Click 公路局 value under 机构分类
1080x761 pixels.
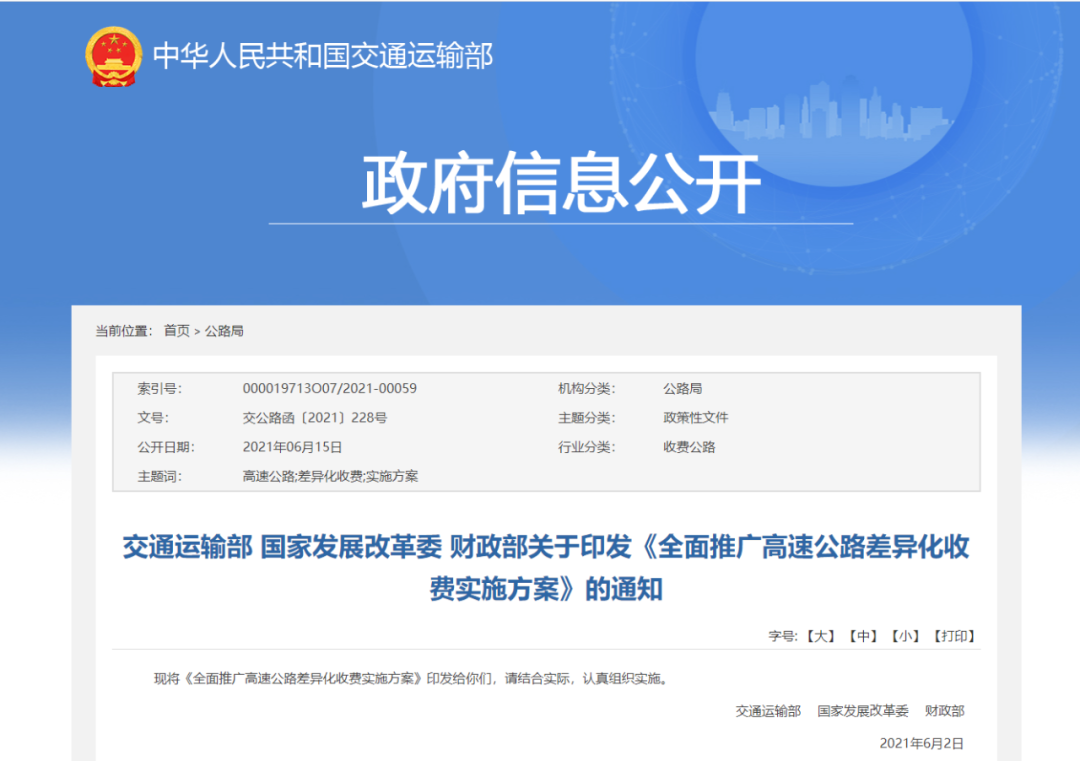683,388
